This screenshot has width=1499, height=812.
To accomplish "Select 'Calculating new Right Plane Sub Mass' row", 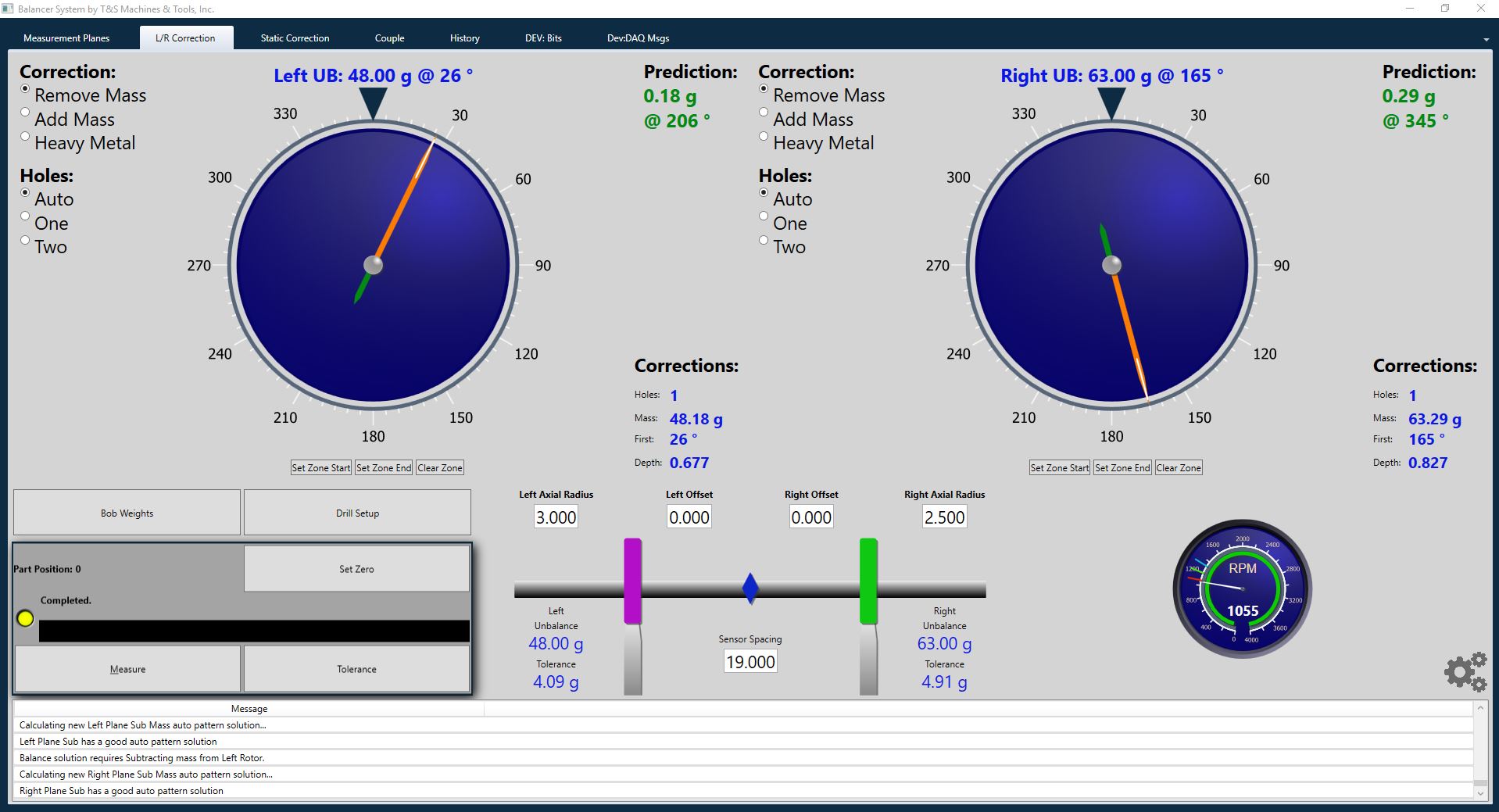I will point(743,774).
